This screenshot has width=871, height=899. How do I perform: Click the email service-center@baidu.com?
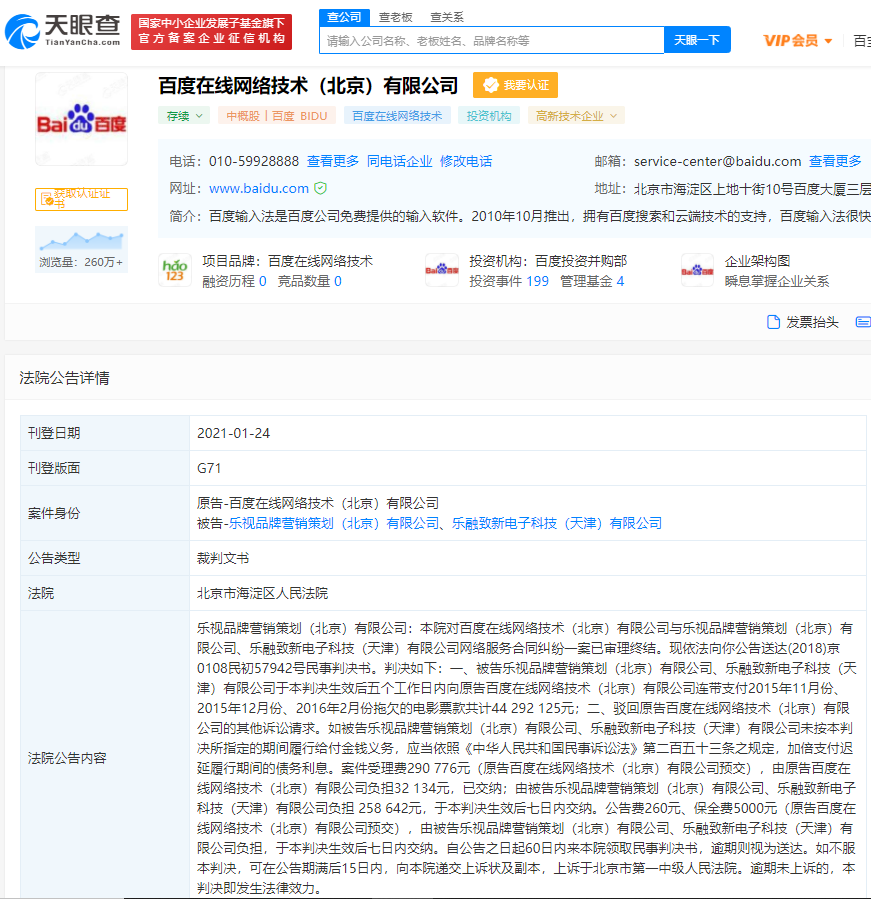(718, 162)
